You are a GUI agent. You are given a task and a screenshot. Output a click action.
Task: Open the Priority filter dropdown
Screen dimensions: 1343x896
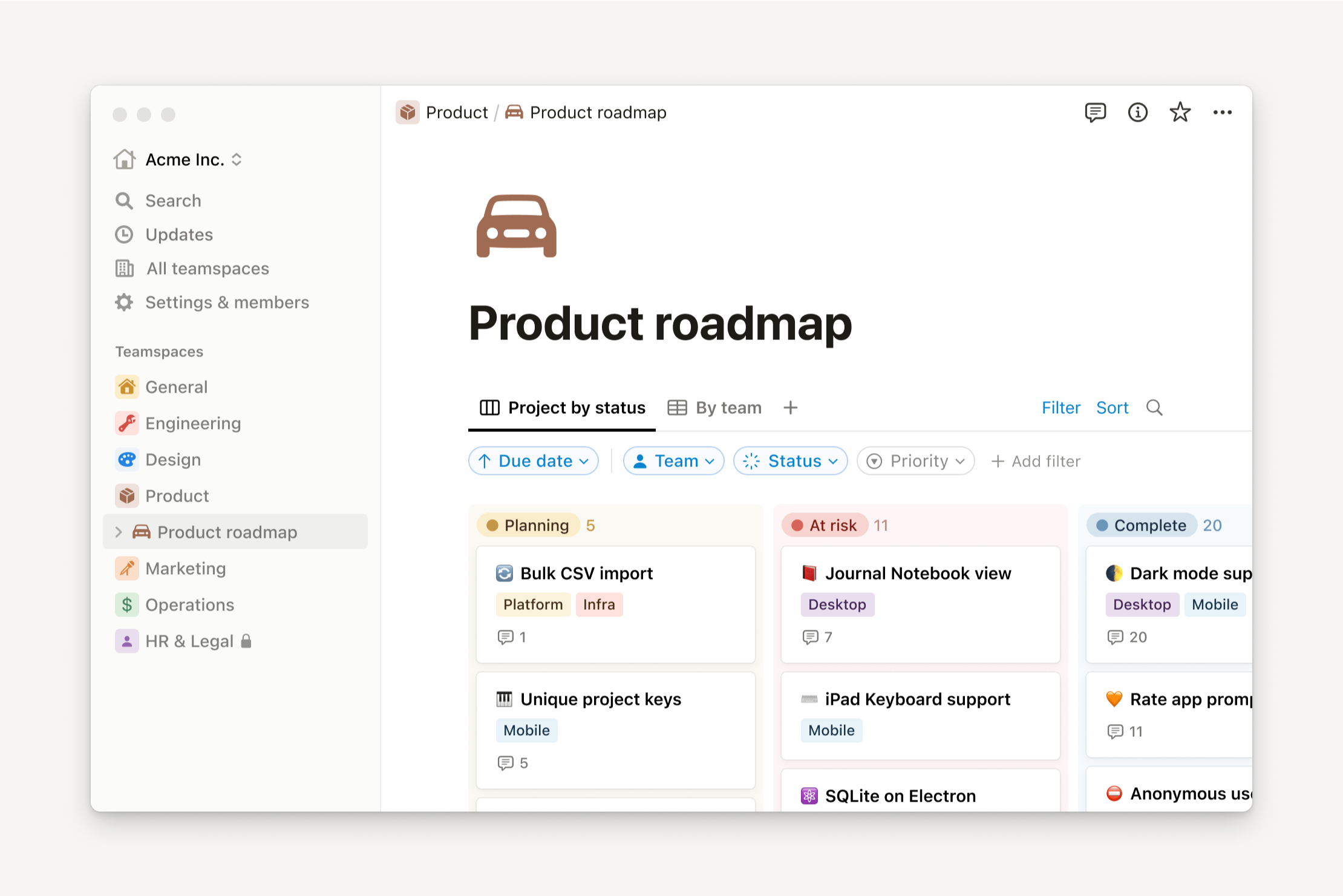point(916,461)
